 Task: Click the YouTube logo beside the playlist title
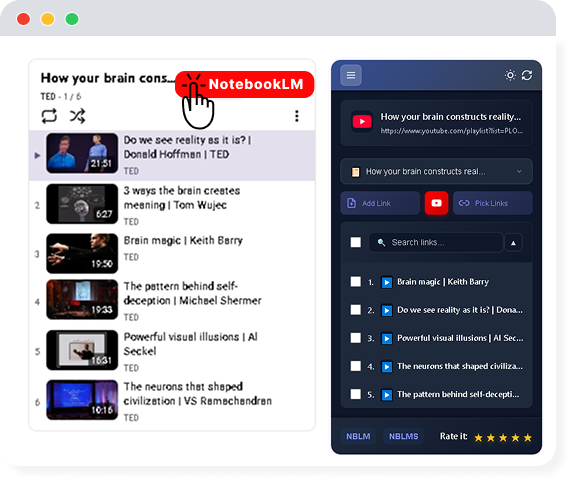click(x=362, y=122)
